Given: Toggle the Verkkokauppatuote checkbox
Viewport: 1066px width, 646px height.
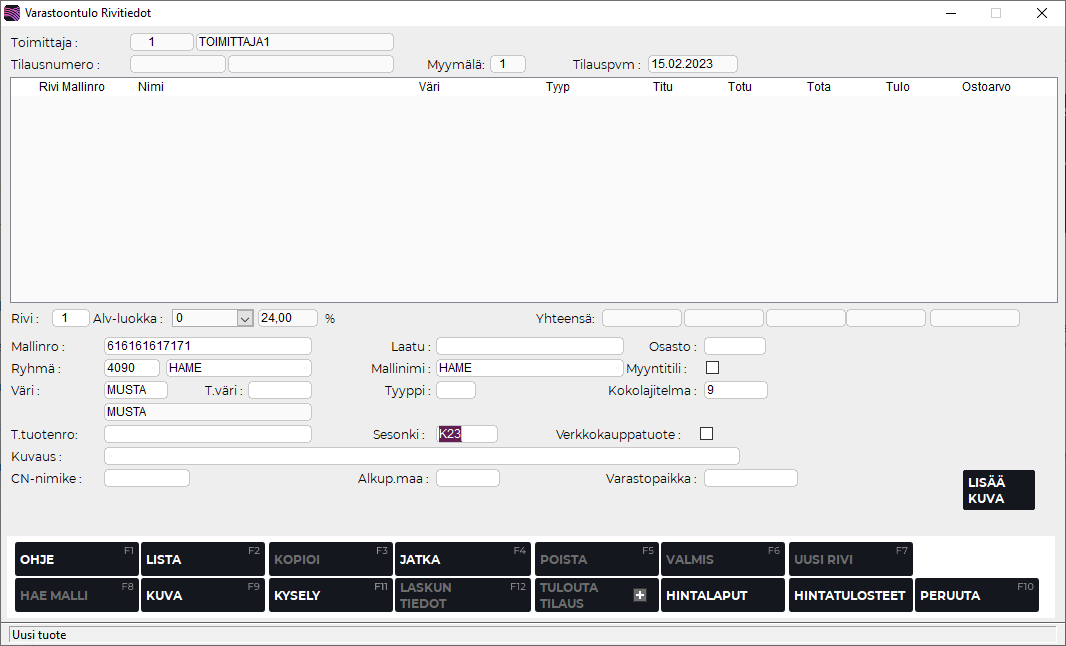Looking at the screenshot, I should pos(707,434).
